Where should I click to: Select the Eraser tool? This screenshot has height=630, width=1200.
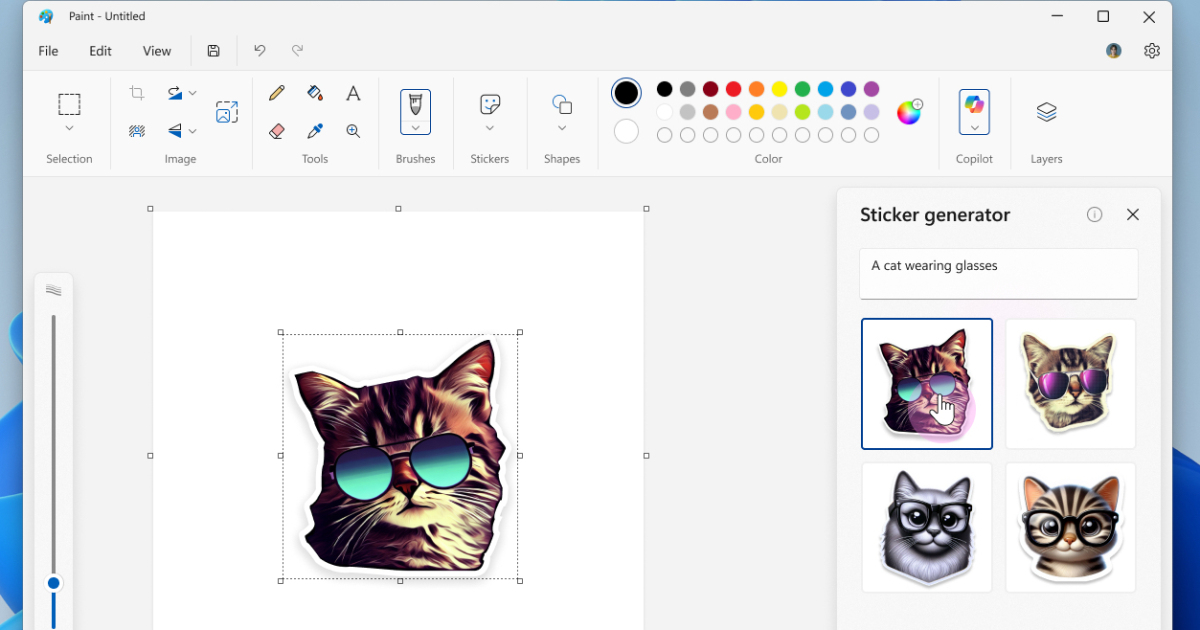coord(277,131)
